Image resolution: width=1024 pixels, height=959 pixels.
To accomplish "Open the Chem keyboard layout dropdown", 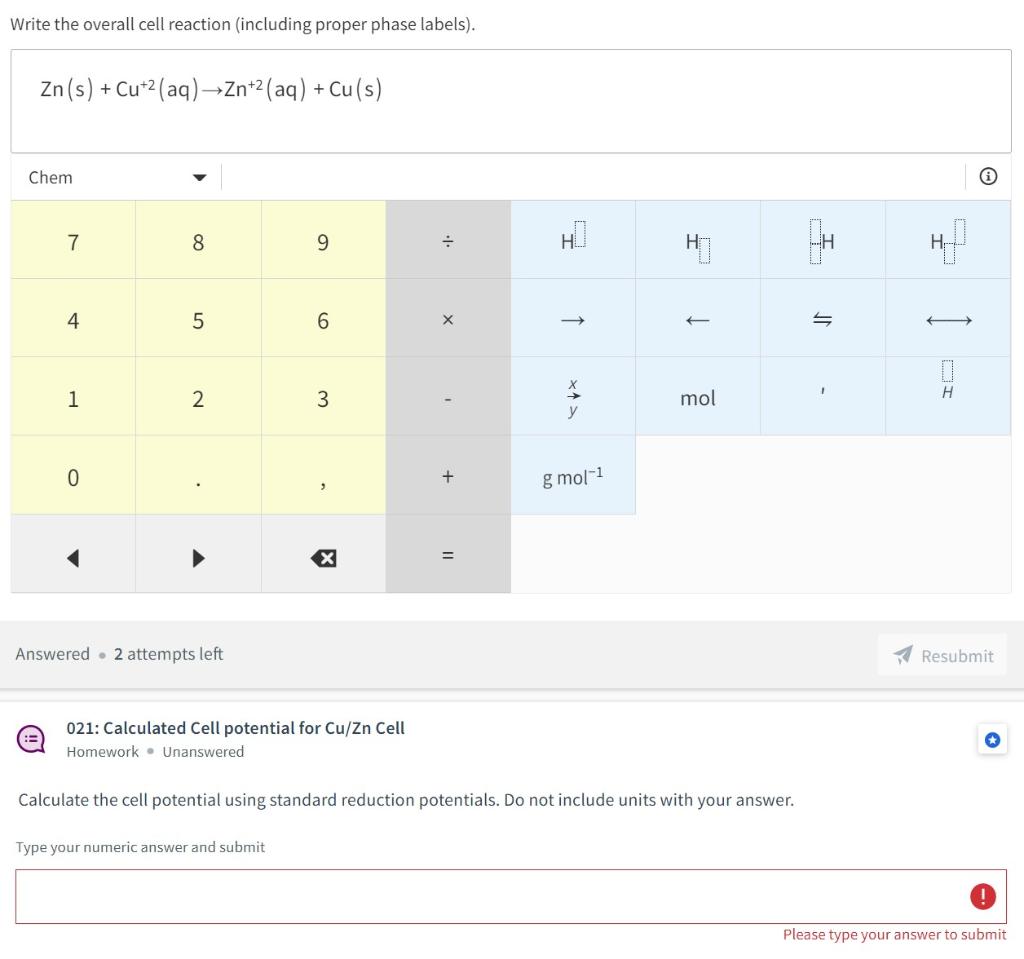I will pos(115,177).
